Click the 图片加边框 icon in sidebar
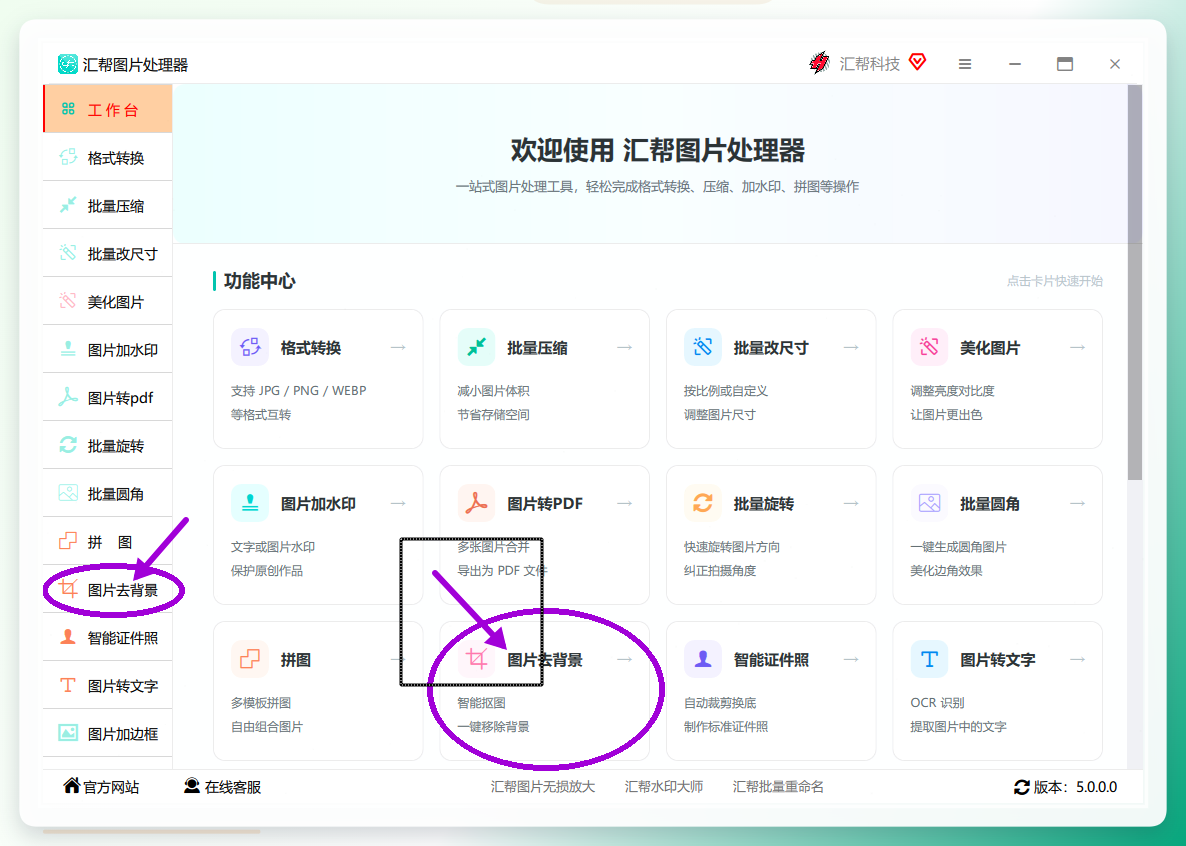This screenshot has height=846, width=1186. click(x=68, y=733)
